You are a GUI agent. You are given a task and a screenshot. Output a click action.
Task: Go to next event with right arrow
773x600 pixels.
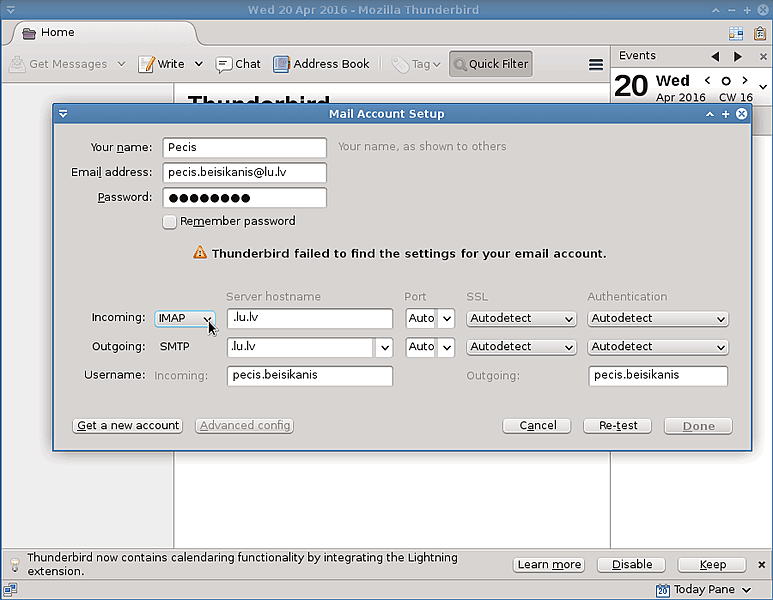point(738,57)
